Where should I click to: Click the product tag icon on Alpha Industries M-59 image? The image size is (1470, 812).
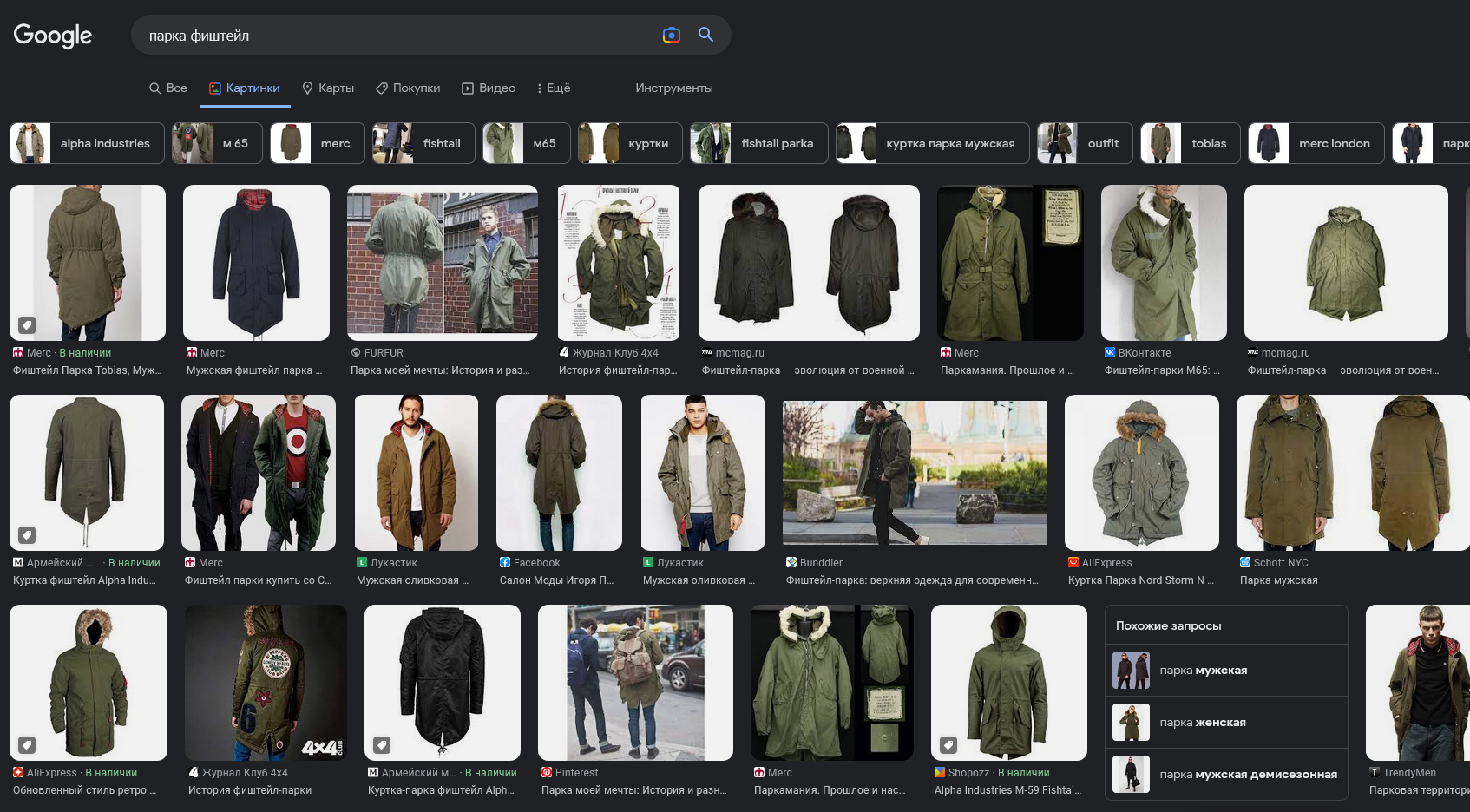948,745
